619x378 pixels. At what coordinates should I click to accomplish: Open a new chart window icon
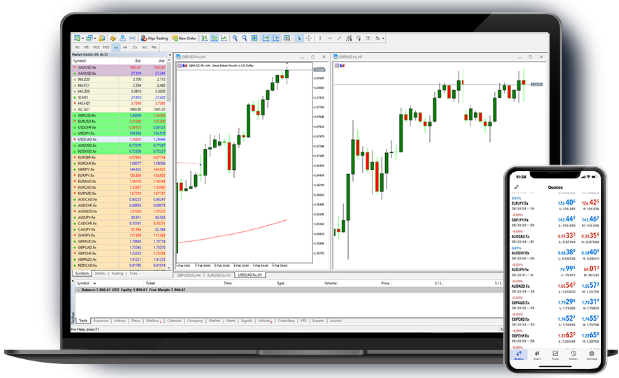pos(77,38)
